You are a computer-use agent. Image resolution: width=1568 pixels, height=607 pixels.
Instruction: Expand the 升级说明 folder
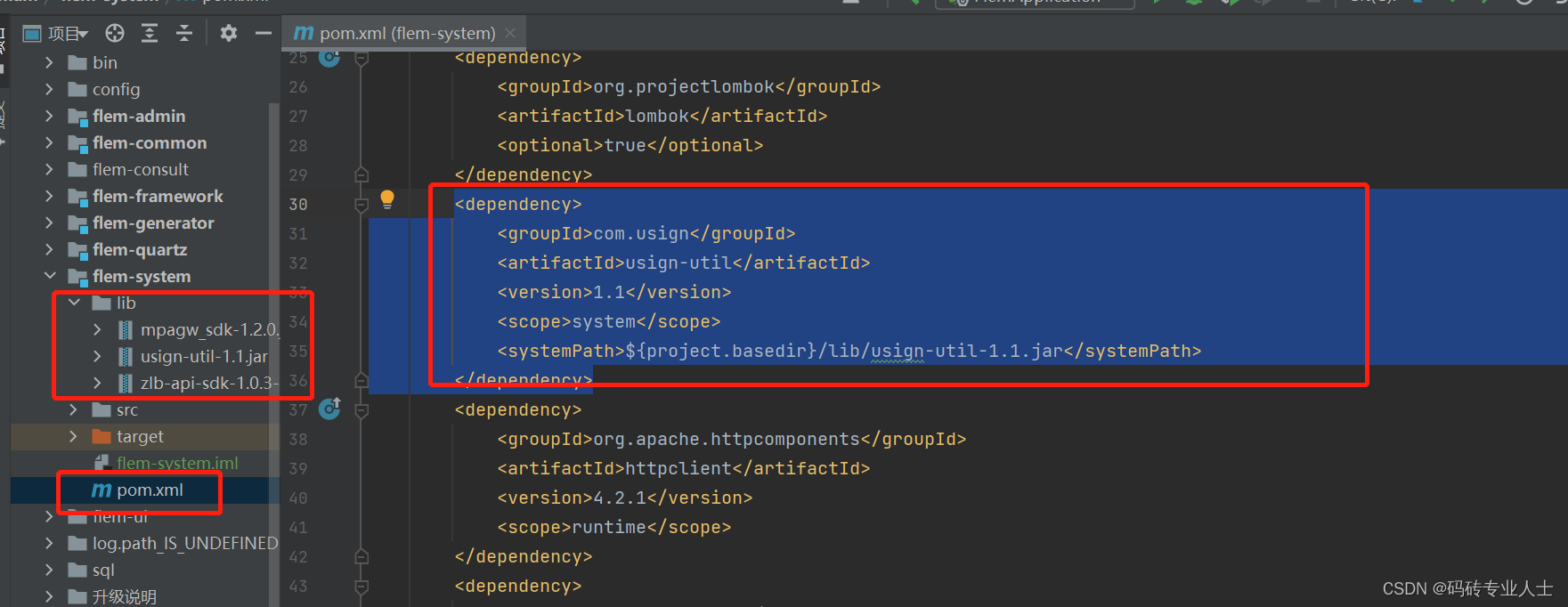[x=49, y=596]
